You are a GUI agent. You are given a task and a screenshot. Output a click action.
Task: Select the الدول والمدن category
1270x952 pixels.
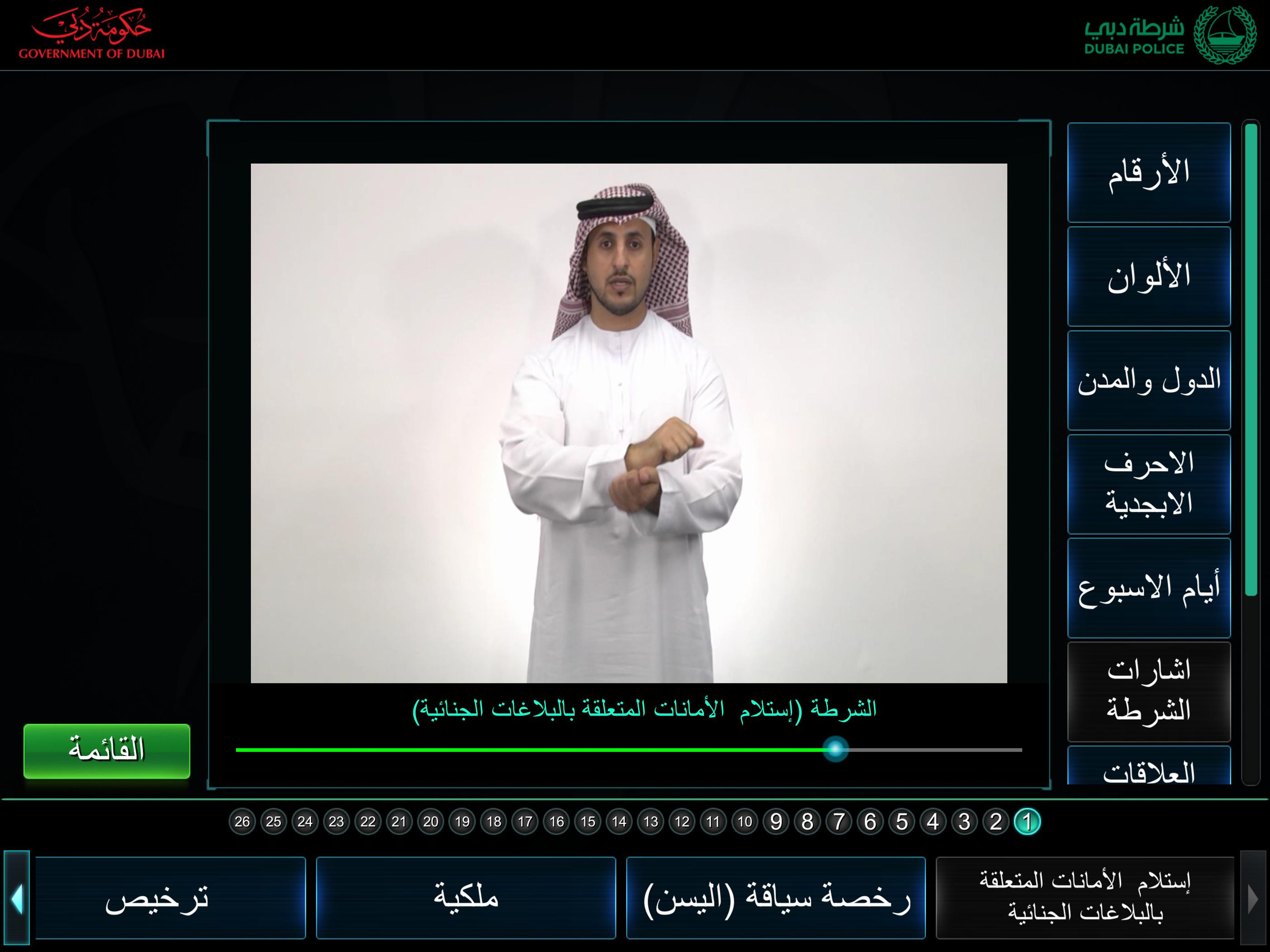(1149, 380)
